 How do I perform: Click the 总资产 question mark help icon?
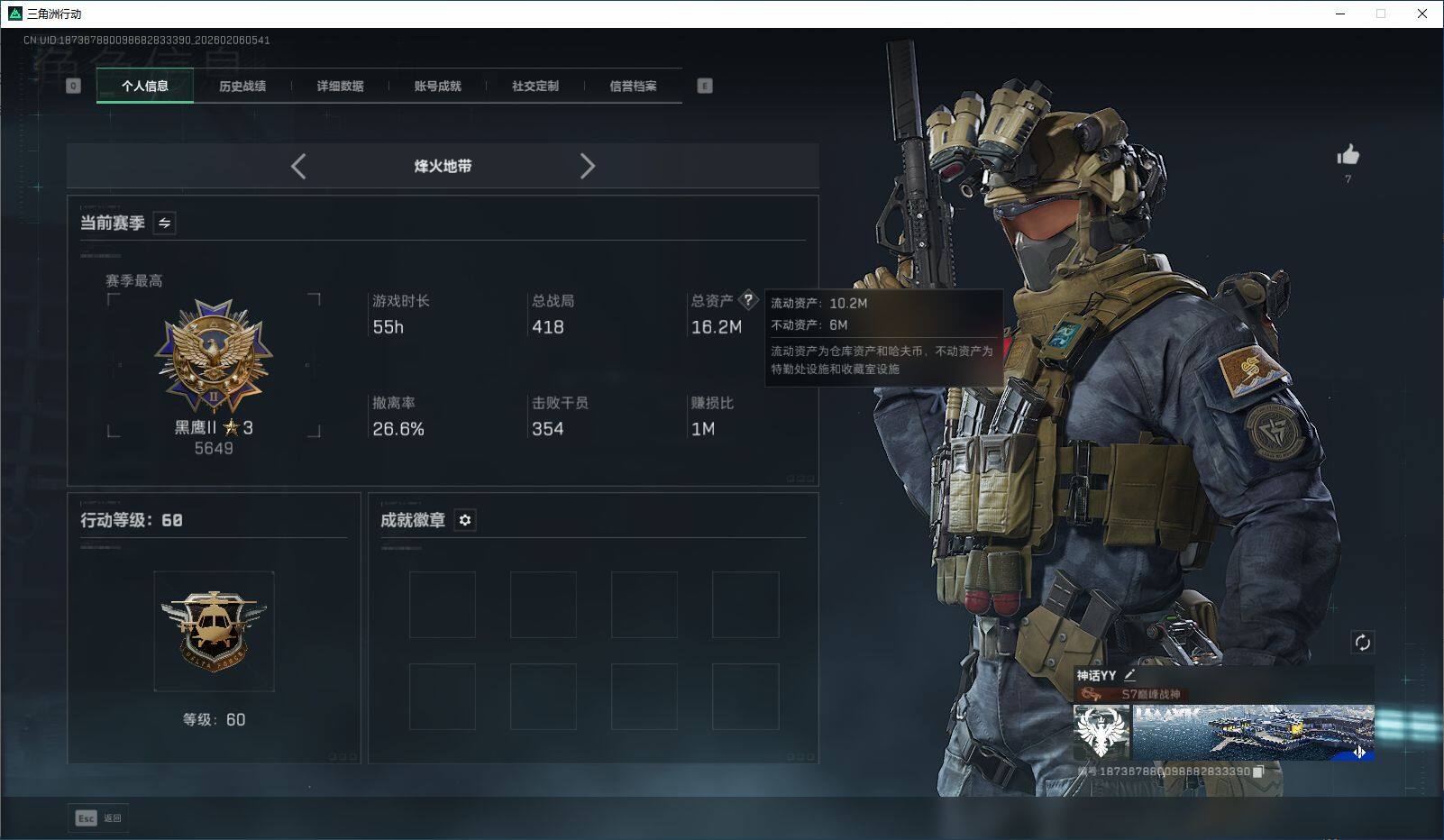coord(748,300)
